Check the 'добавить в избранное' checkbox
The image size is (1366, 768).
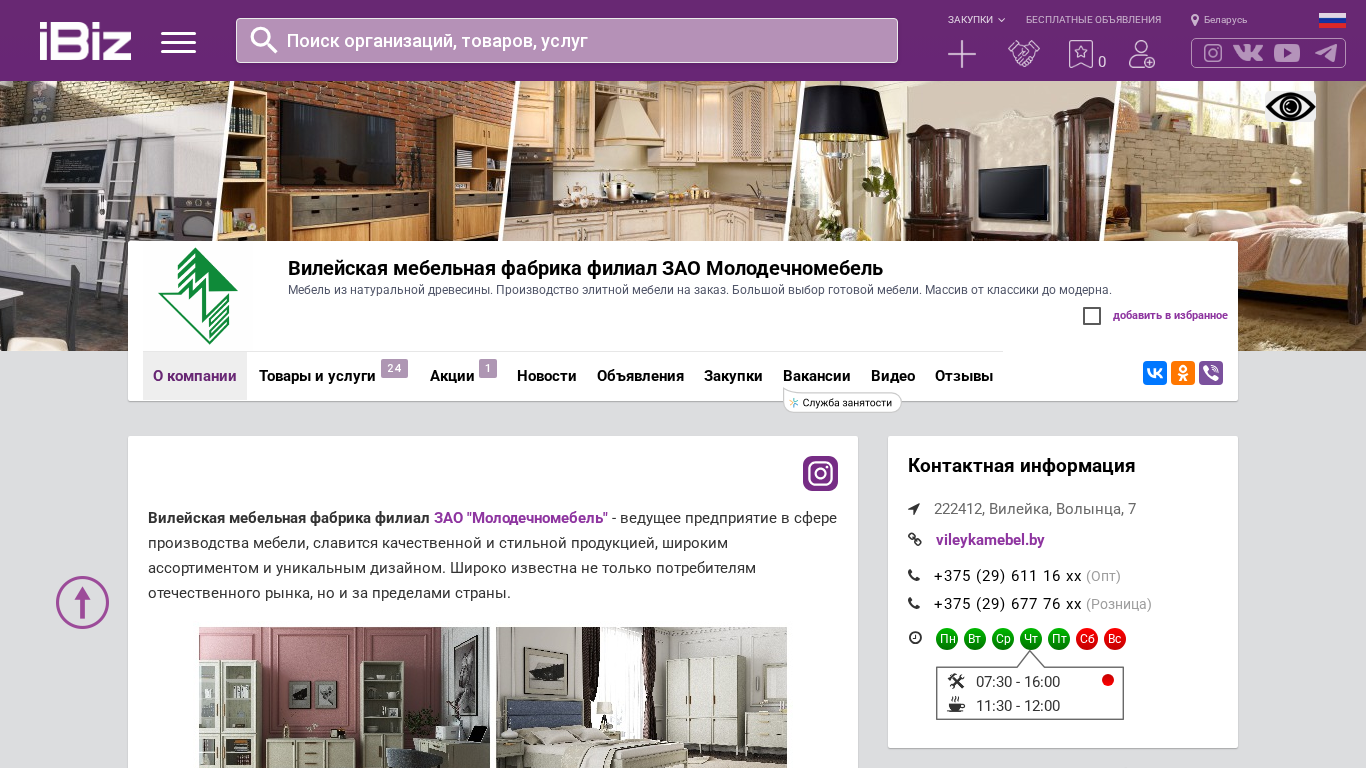(1092, 316)
